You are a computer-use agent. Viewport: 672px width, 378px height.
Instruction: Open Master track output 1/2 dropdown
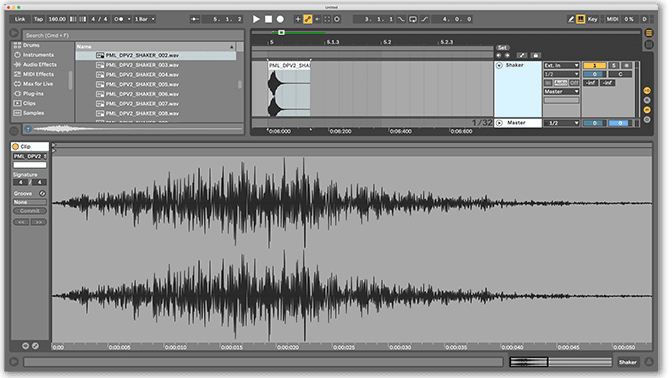coord(561,123)
